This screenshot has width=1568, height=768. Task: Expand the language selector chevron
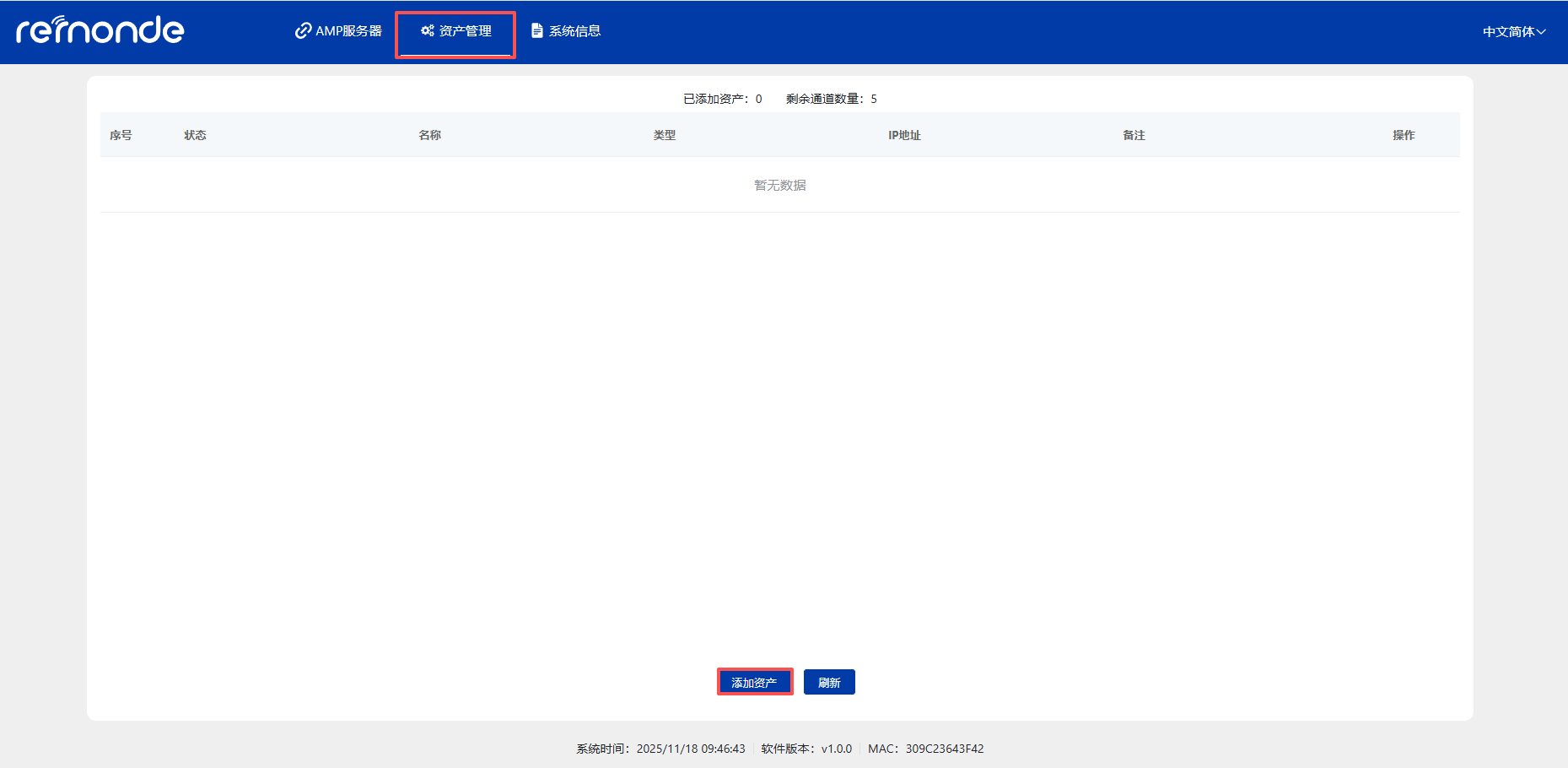point(1543,31)
